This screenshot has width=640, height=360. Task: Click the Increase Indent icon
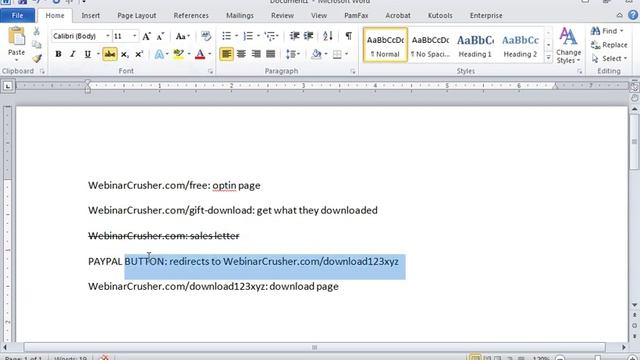[309, 36]
